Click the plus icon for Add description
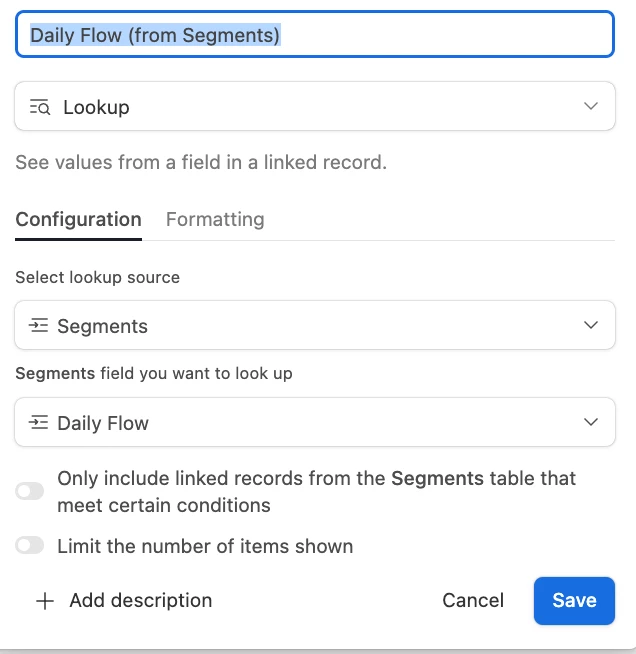The image size is (636, 654). tap(44, 601)
